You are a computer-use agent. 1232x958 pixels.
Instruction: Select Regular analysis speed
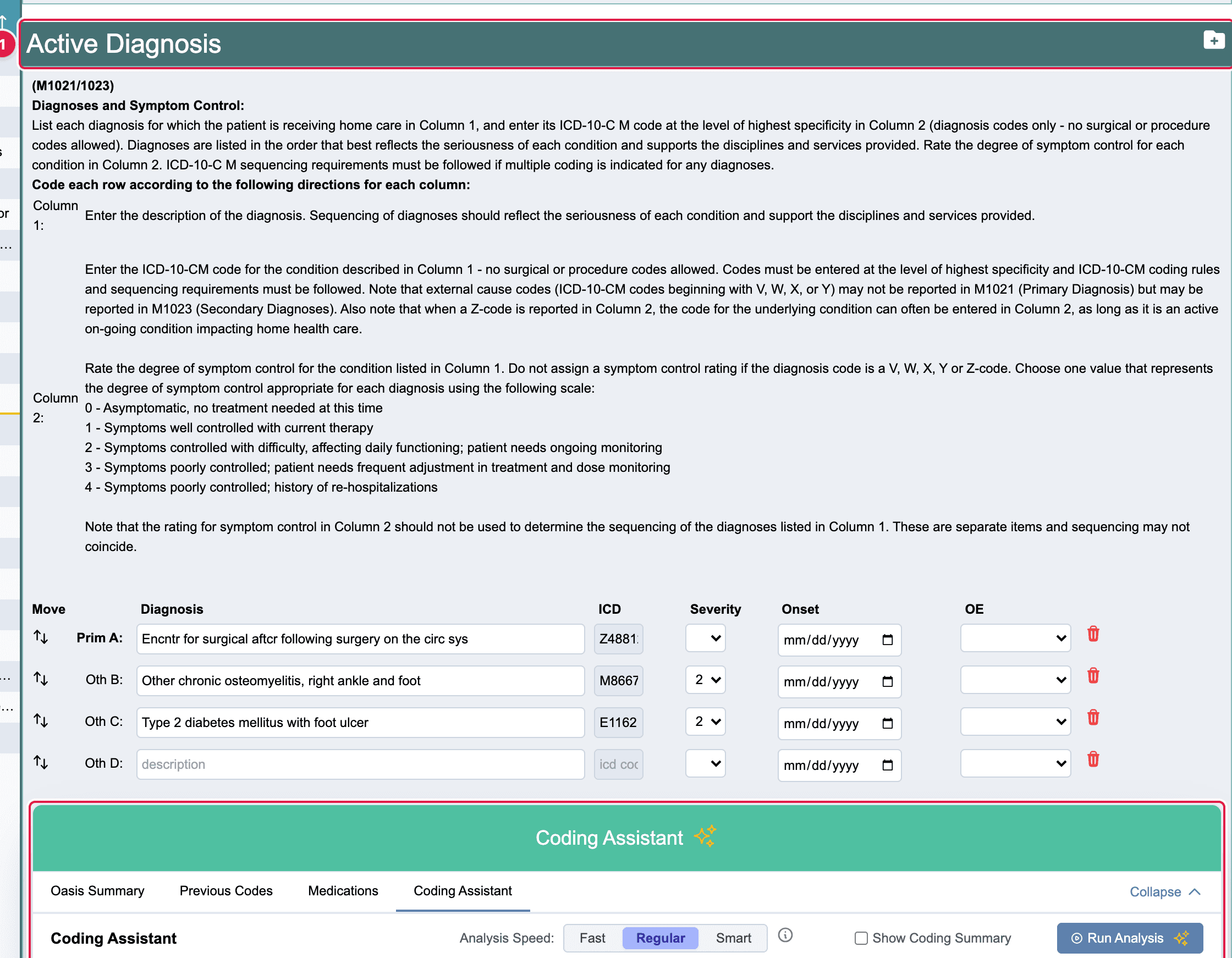[x=661, y=938]
